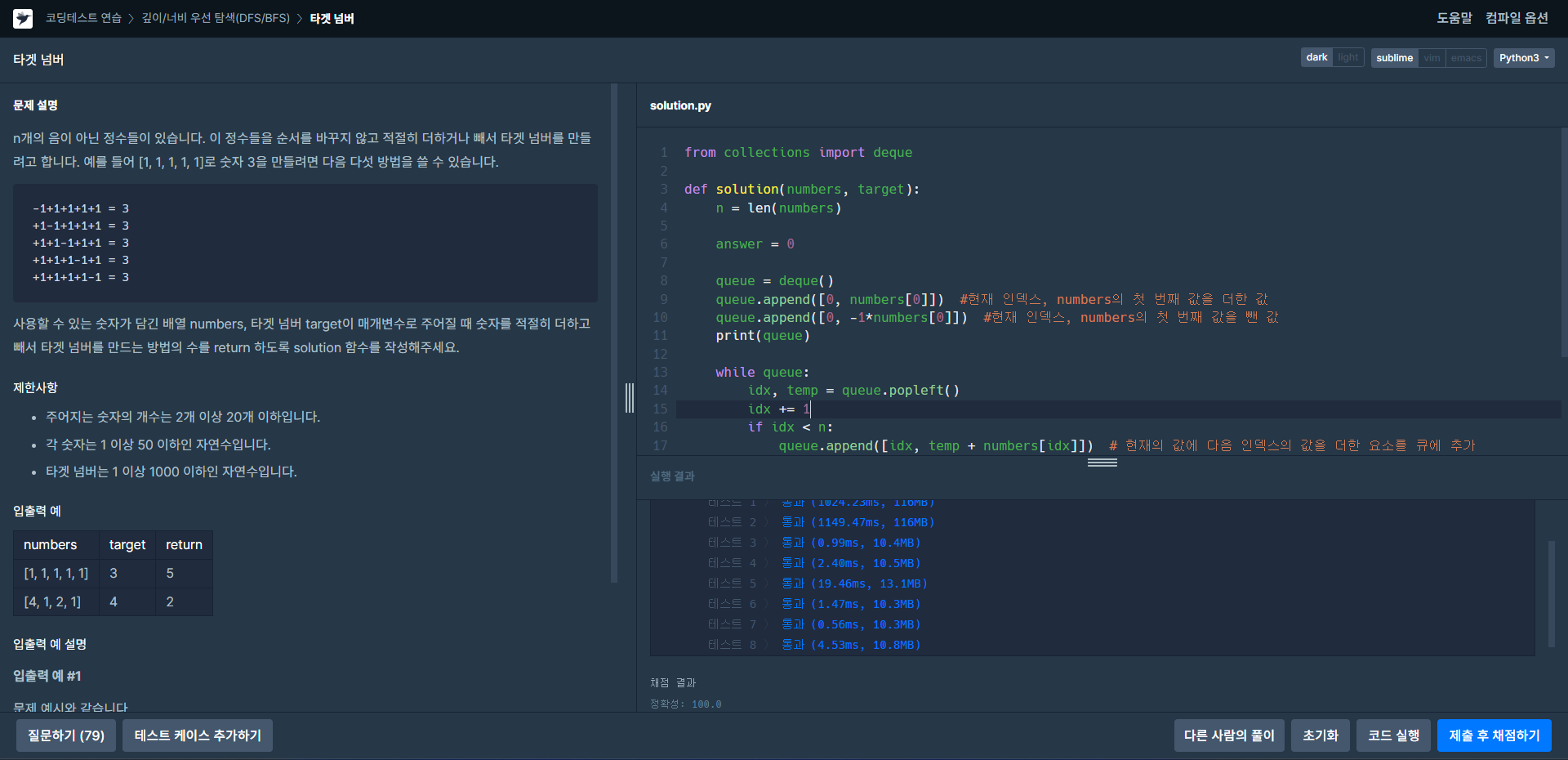Screen dimensions: 1568x760
Task: Open the 코딩테스트 연습 breadcrumb link
Action: pos(83,18)
